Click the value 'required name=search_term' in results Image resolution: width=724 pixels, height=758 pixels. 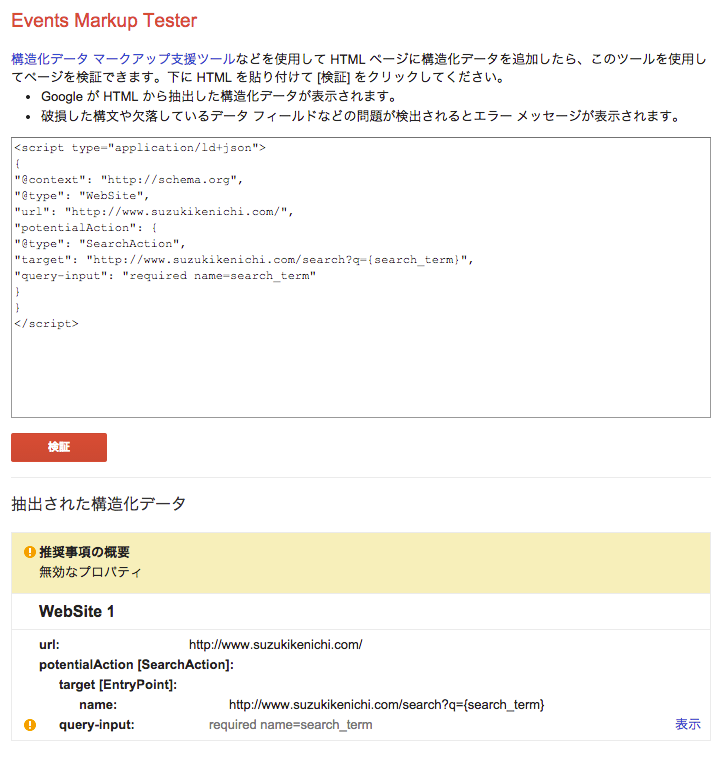click(x=290, y=725)
